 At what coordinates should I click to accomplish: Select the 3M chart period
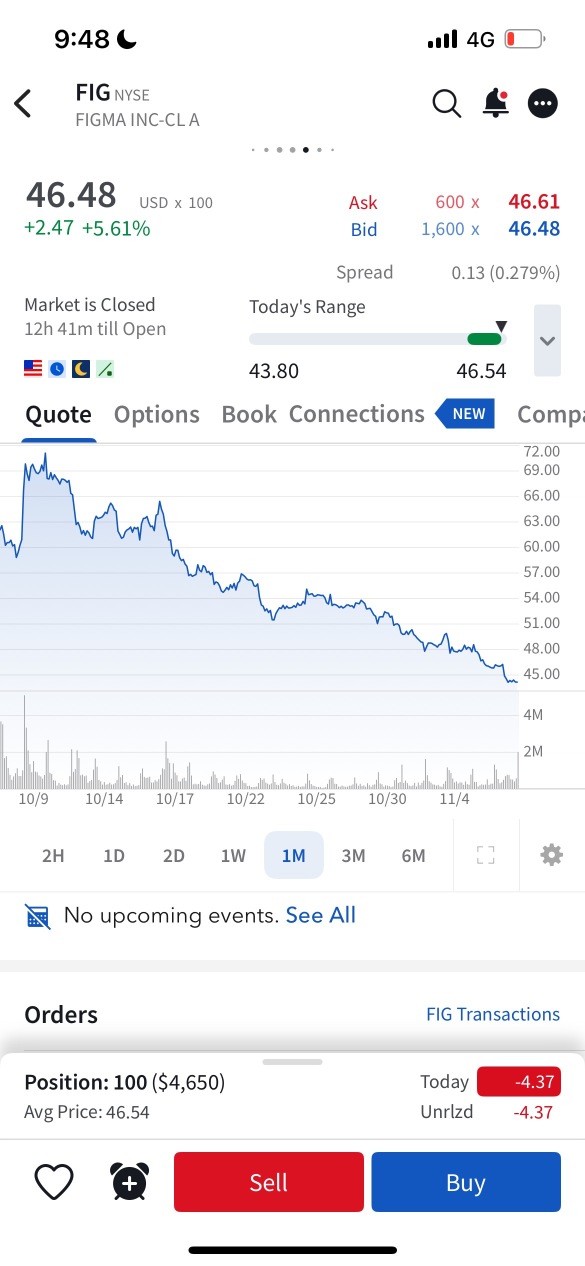click(x=353, y=855)
